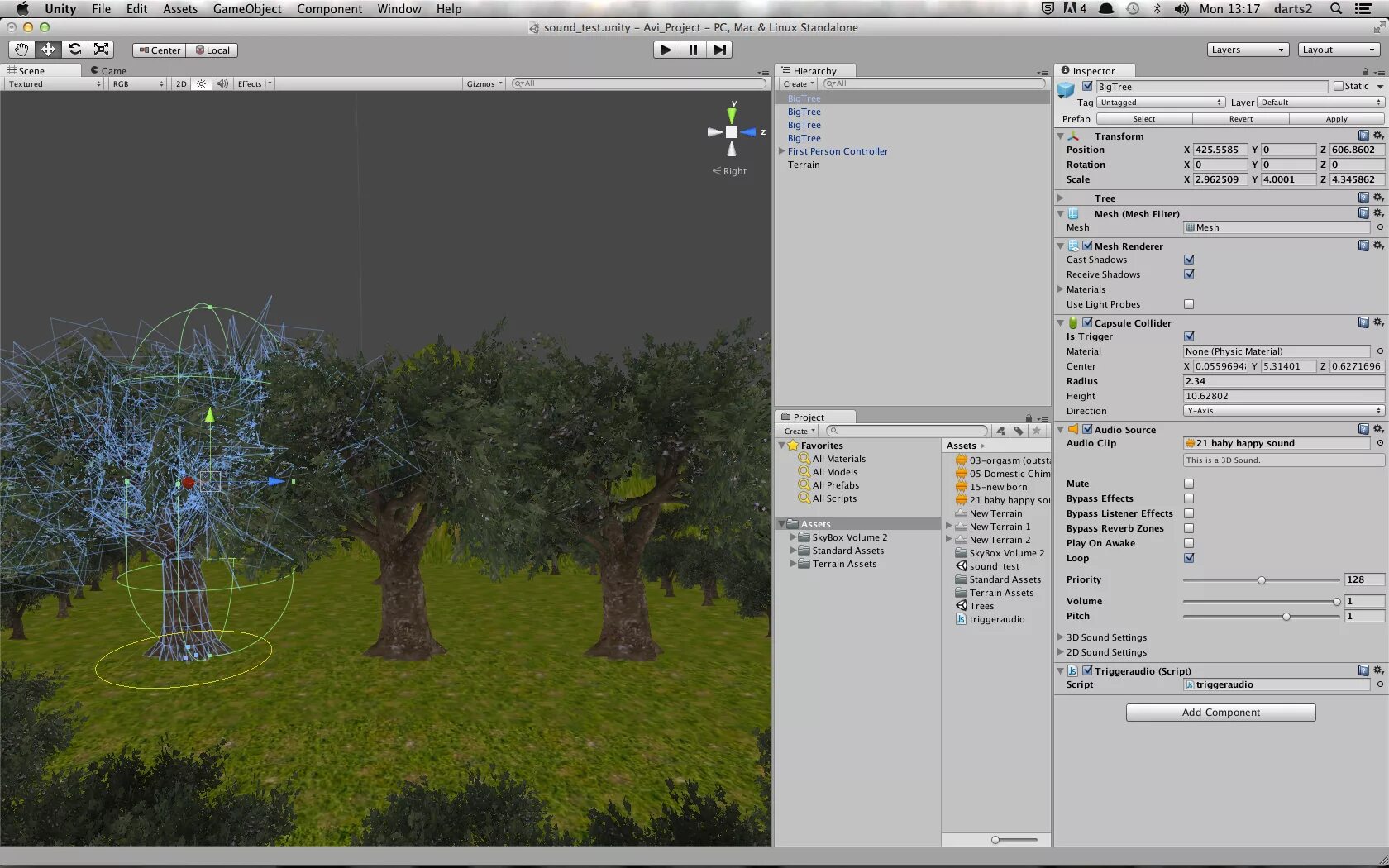Uncheck Loop checkbox
The height and width of the screenshot is (868, 1389).
[x=1189, y=558]
